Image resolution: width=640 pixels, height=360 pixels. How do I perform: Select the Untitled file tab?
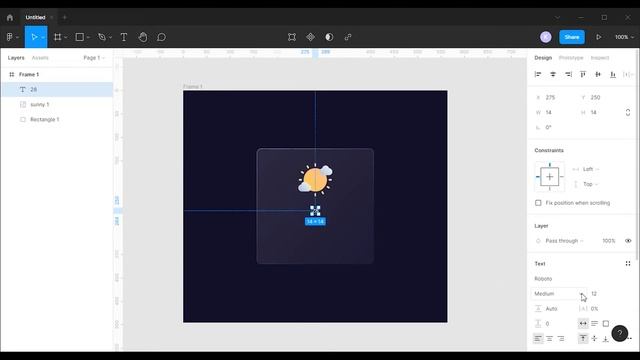(36, 18)
